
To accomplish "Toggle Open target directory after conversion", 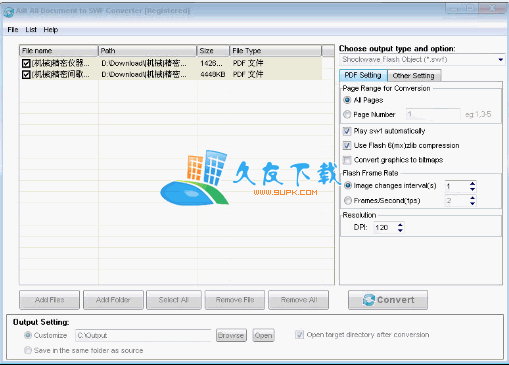I will pyautogui.click(x=299, y=335).
